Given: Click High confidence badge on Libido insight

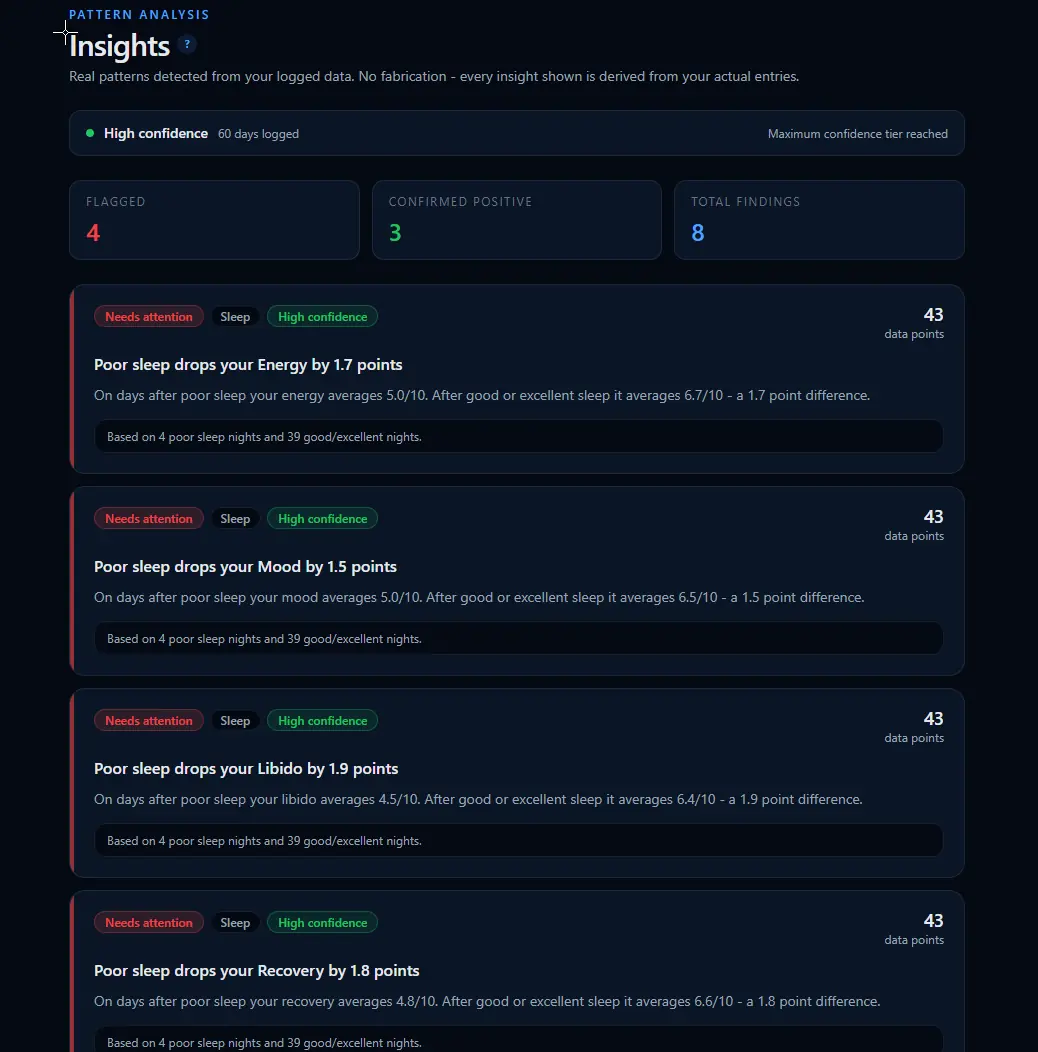Looking at the screenshot, I should (323, 721).
